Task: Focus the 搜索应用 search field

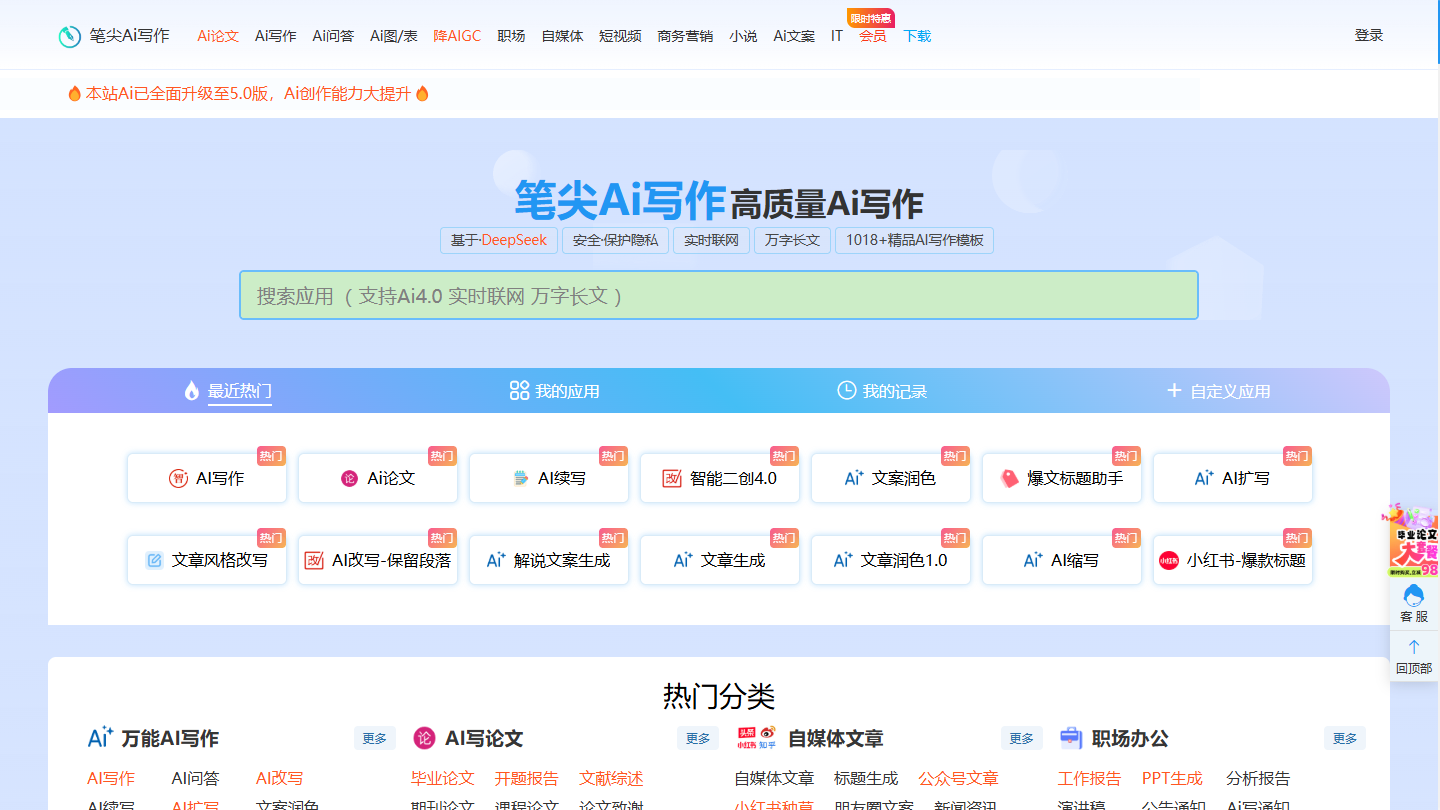Action: point(719,295)
